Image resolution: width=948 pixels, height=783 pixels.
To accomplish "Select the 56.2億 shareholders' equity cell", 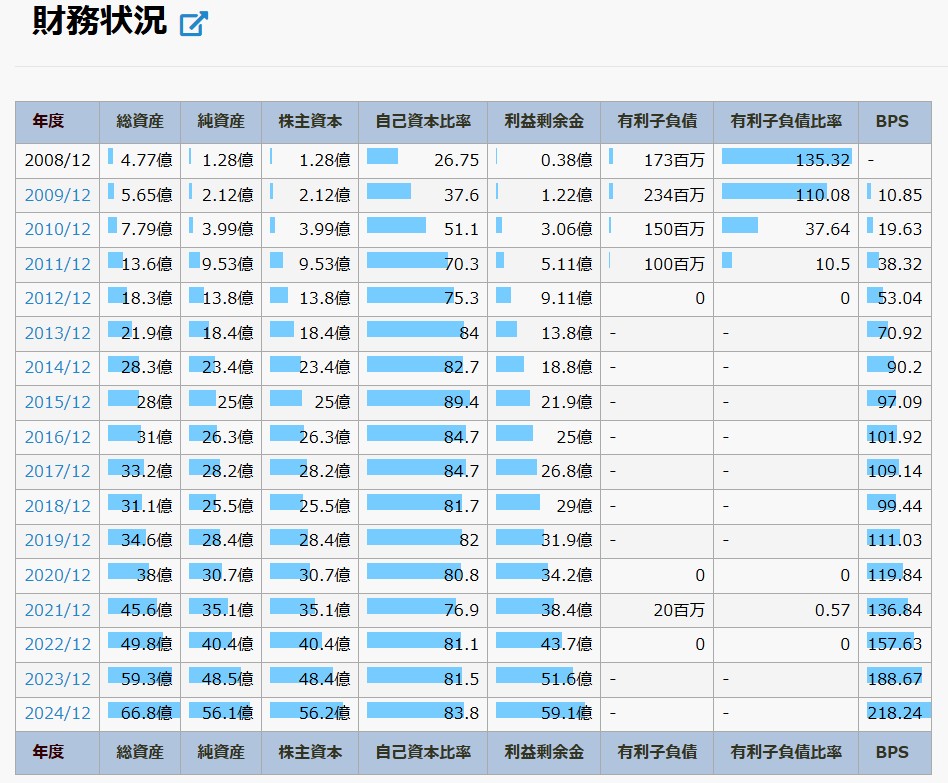I will point(310,713).
